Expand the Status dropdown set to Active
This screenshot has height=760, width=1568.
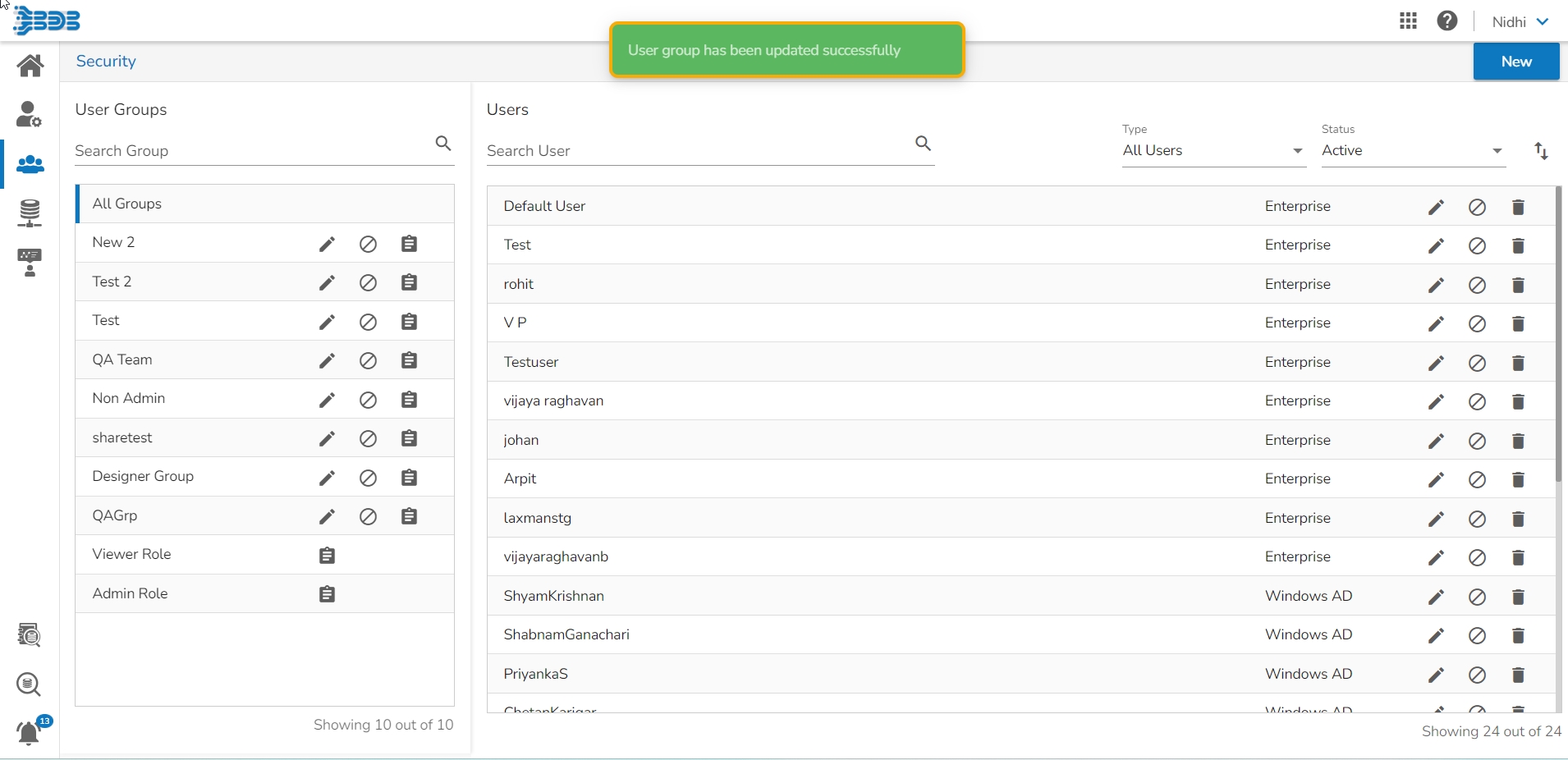1412,151
